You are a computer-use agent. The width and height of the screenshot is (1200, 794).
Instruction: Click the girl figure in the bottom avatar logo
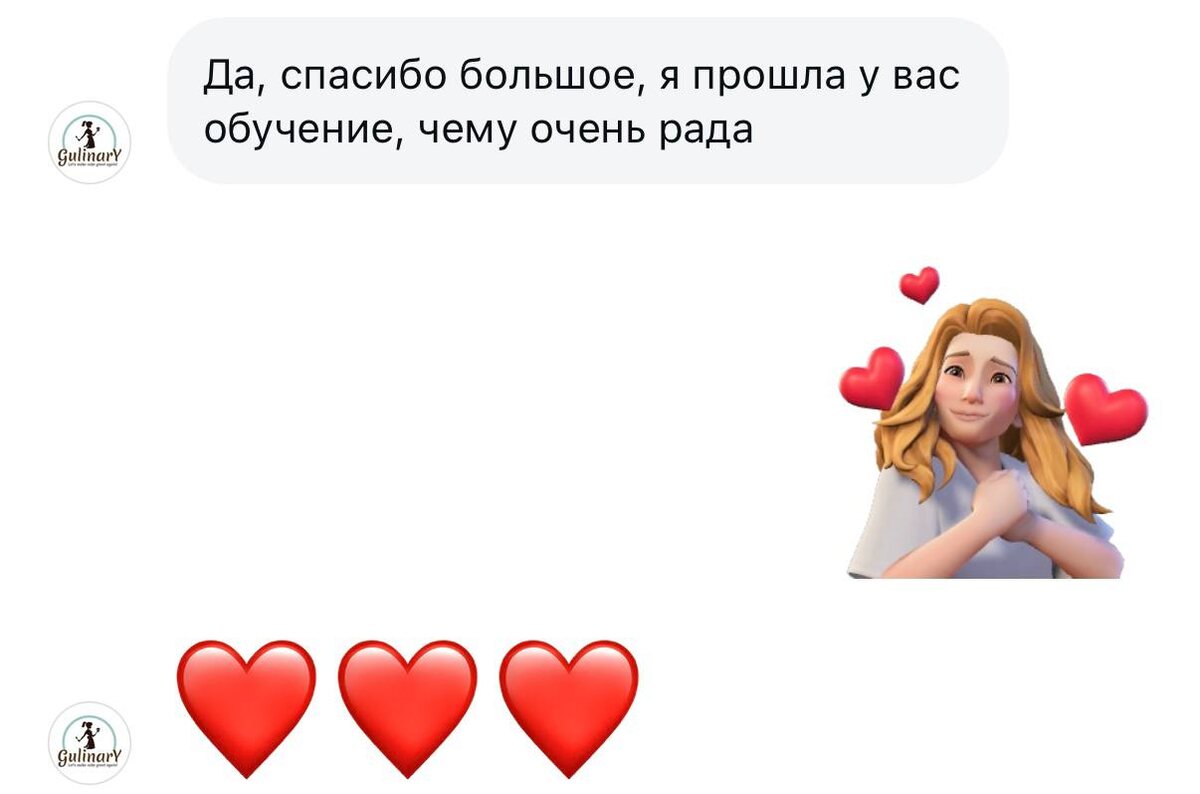[x=90, y=733]
